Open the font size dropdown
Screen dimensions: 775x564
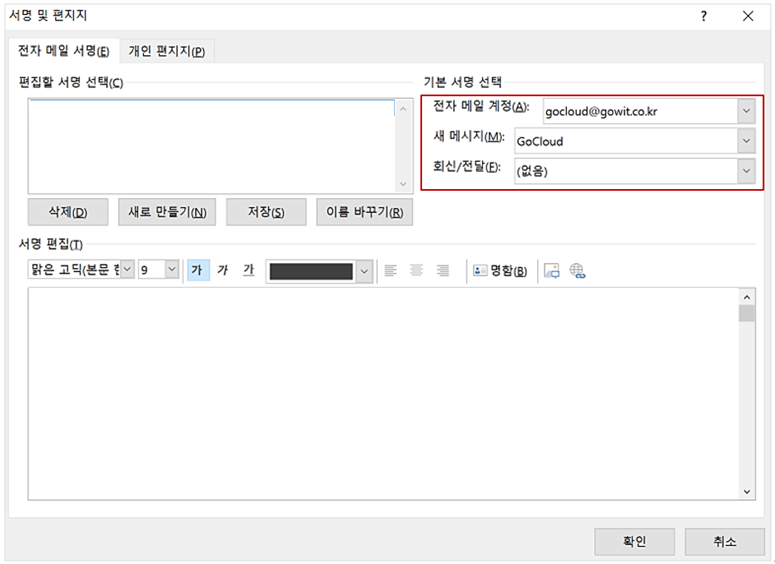coord(171,271)
